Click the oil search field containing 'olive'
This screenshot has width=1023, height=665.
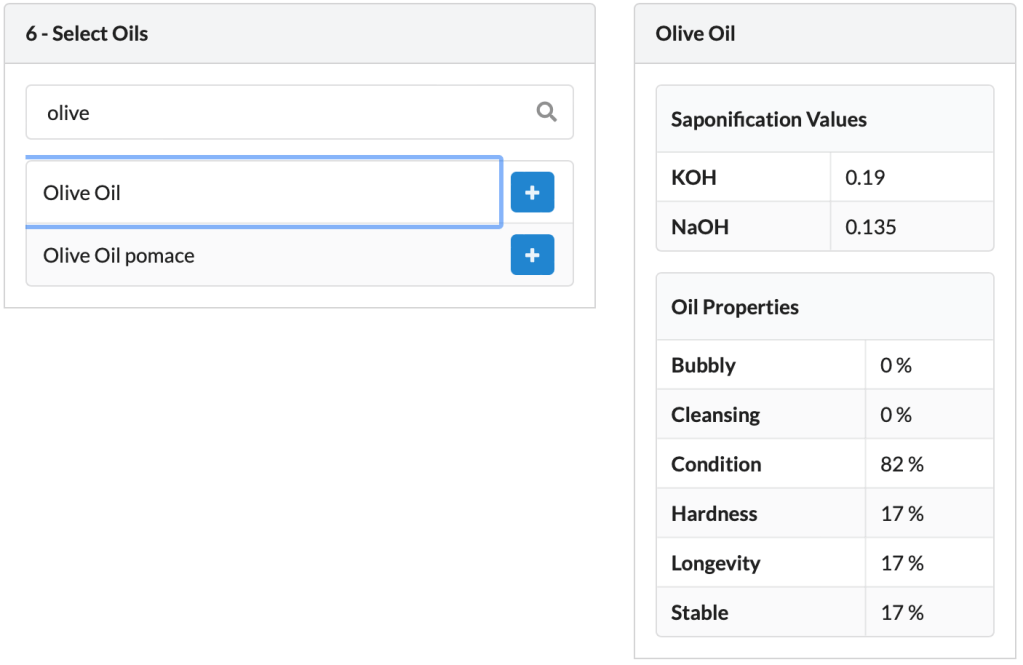(x=280, y=112)
